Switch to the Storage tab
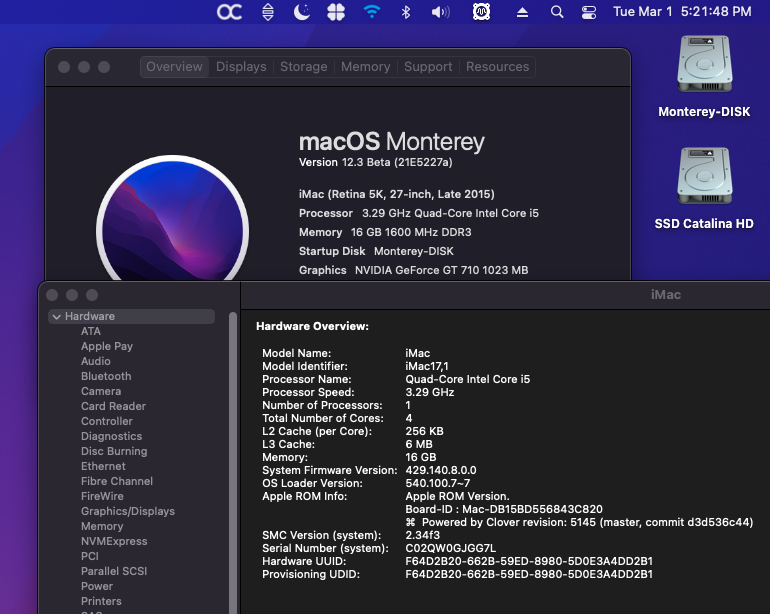Screen dimensions: 770x614 (x=303, y=67)
